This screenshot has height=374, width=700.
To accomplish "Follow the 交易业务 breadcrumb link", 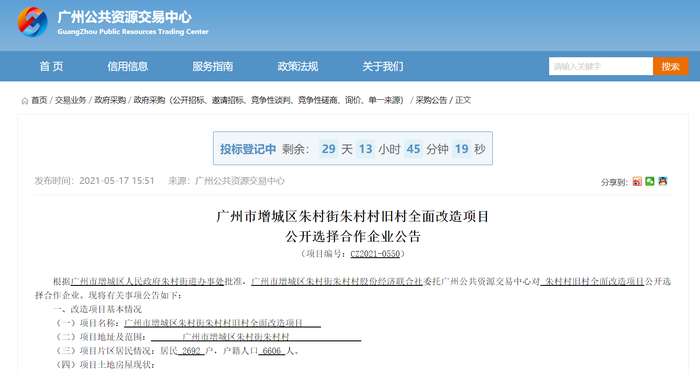I will [x=71, y=100].
